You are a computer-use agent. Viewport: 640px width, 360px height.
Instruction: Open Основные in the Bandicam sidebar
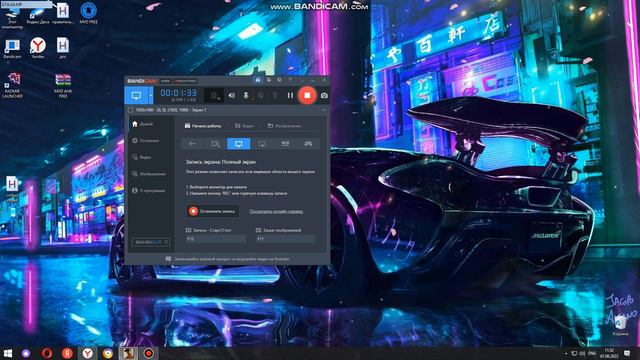click(146, 140)
